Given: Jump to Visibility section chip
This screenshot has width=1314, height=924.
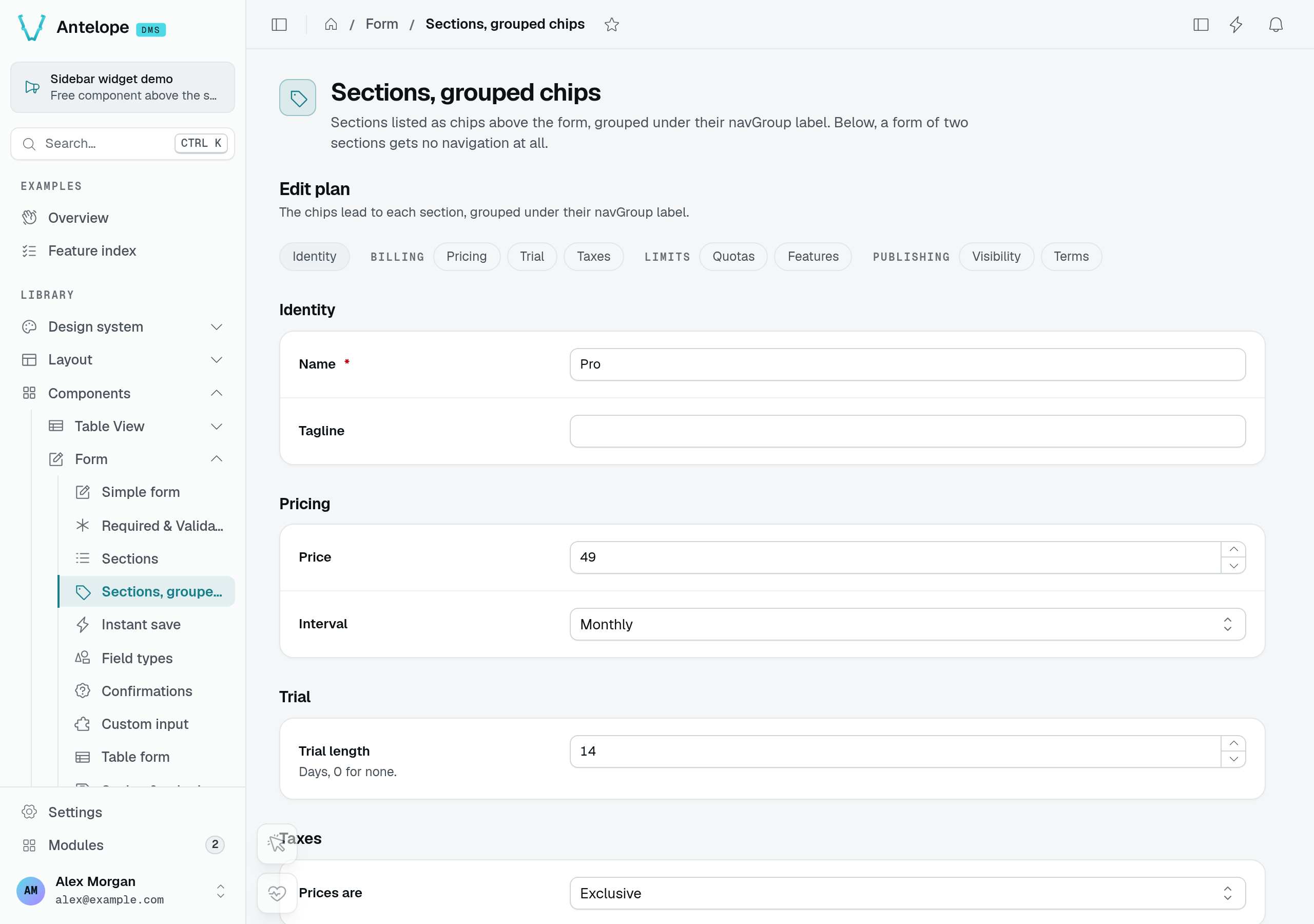Looking at the screenshot, I should click(x=996, y=257).
